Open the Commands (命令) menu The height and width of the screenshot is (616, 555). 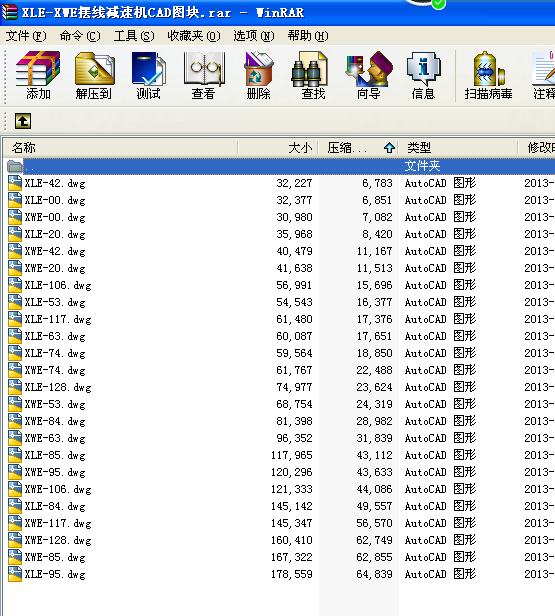(80, 36)
